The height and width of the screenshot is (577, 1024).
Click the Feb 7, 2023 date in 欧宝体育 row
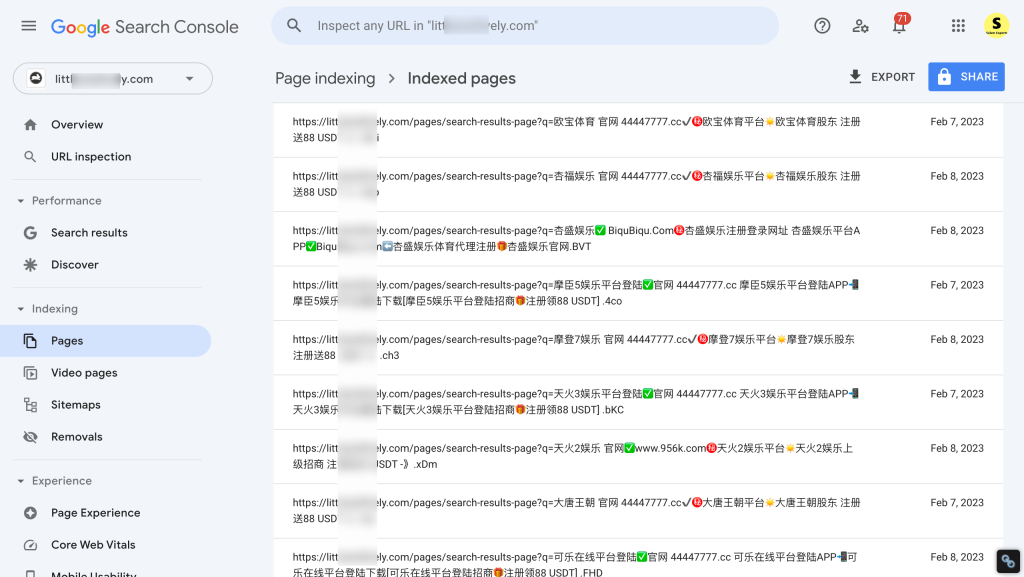coord(957,122)
